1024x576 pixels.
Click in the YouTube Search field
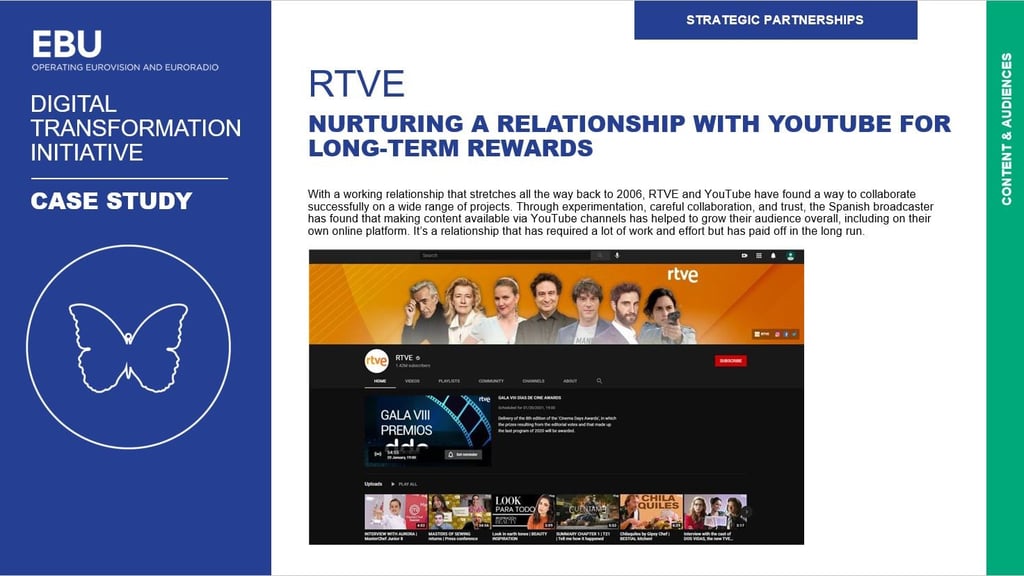505,255
